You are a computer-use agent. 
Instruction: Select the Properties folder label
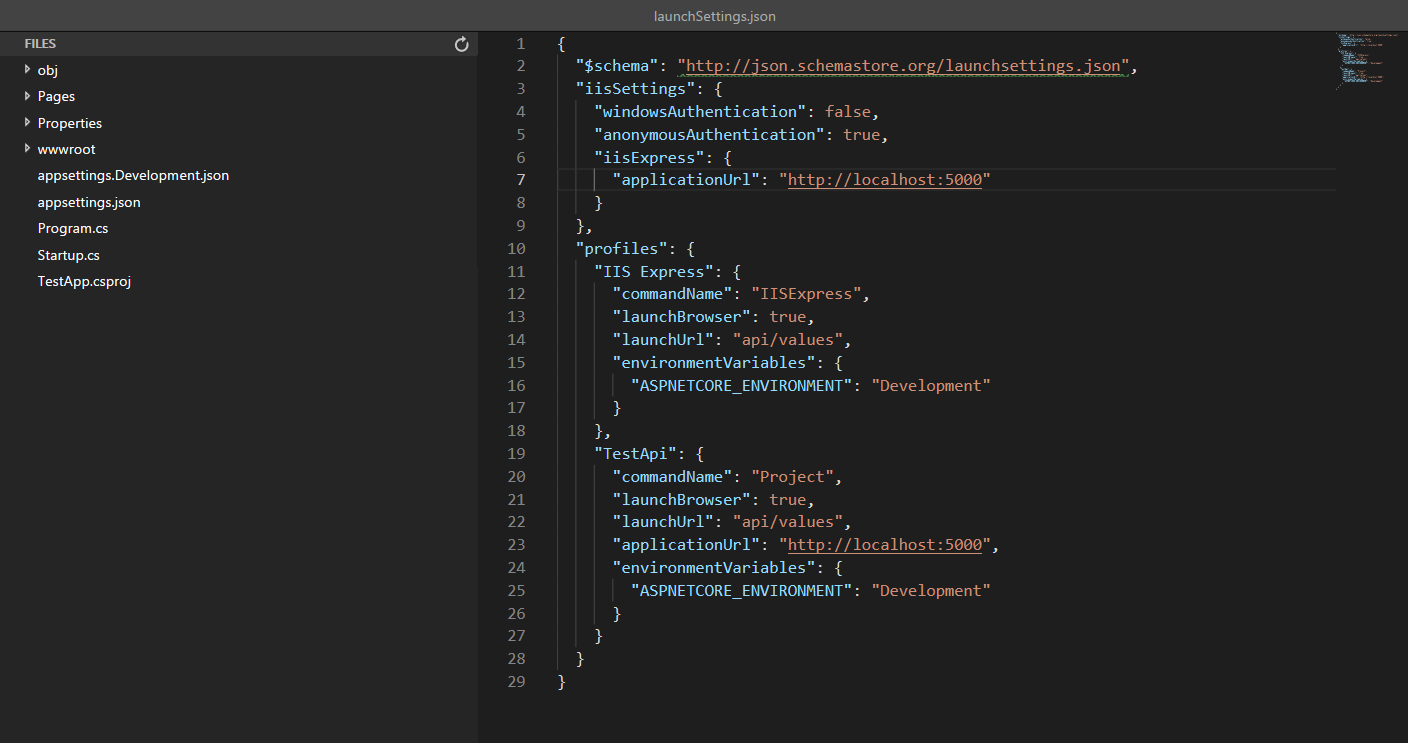coord(70,123)
